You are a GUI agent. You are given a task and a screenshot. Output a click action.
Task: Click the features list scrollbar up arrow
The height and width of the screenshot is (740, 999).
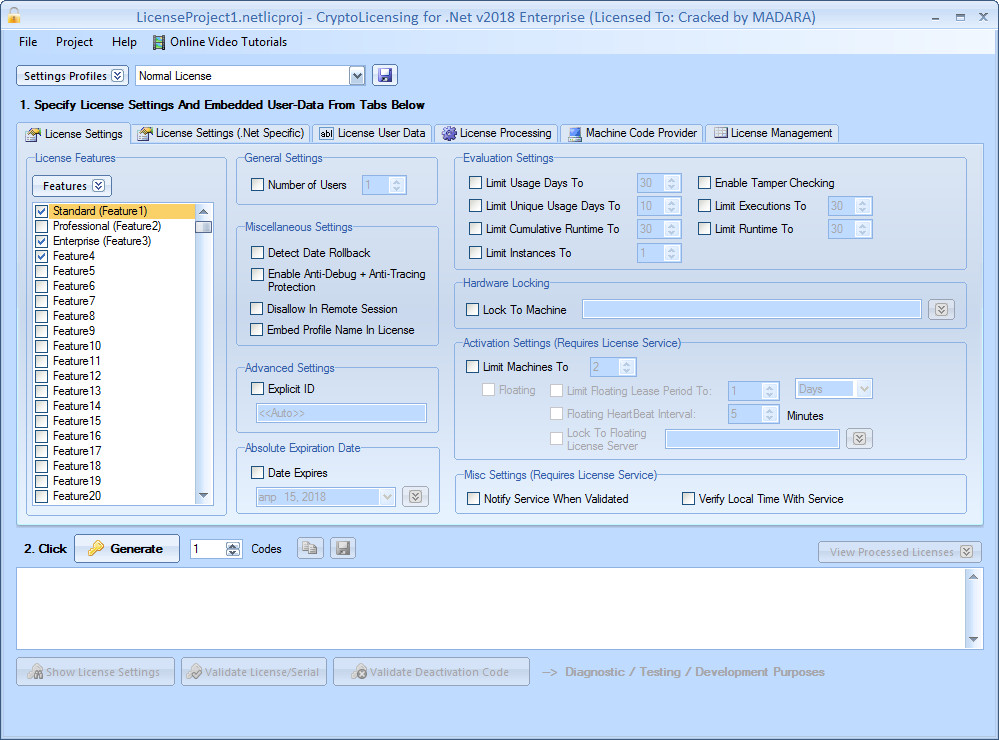pyautogui.click(x=204, y=211)
